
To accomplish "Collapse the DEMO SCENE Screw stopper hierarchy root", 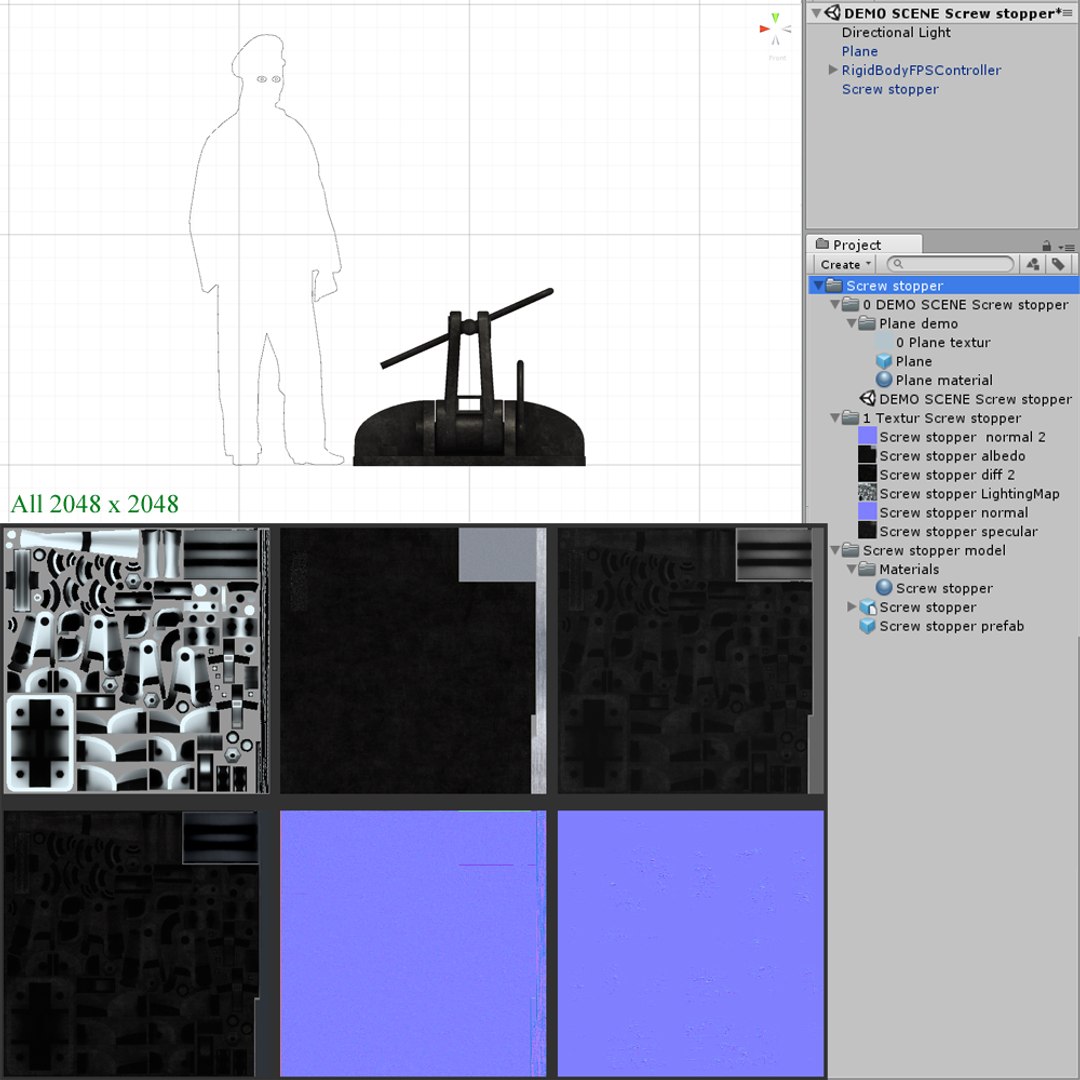I will [x=816, y=13].
